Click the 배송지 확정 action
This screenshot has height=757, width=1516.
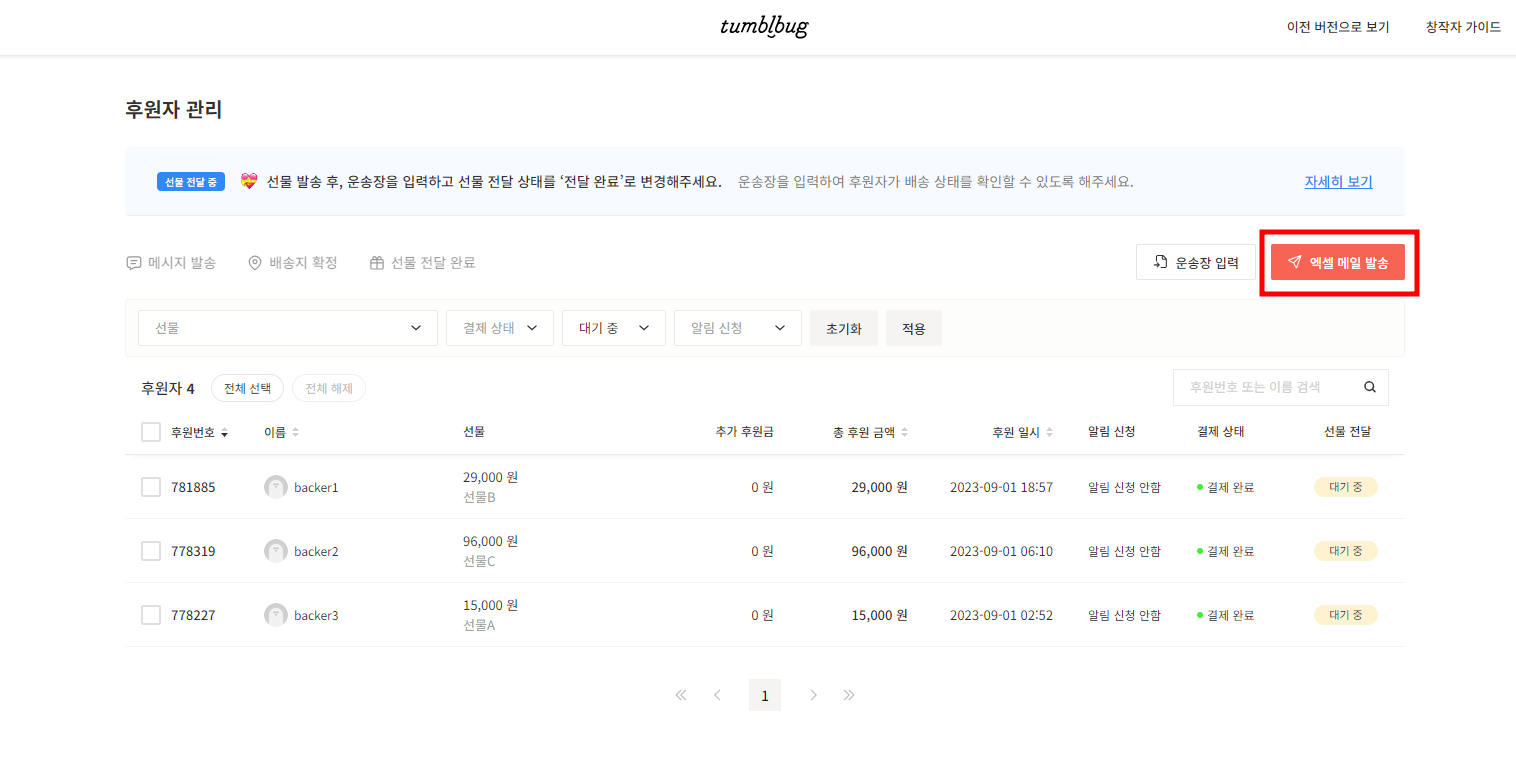point(293,263)
